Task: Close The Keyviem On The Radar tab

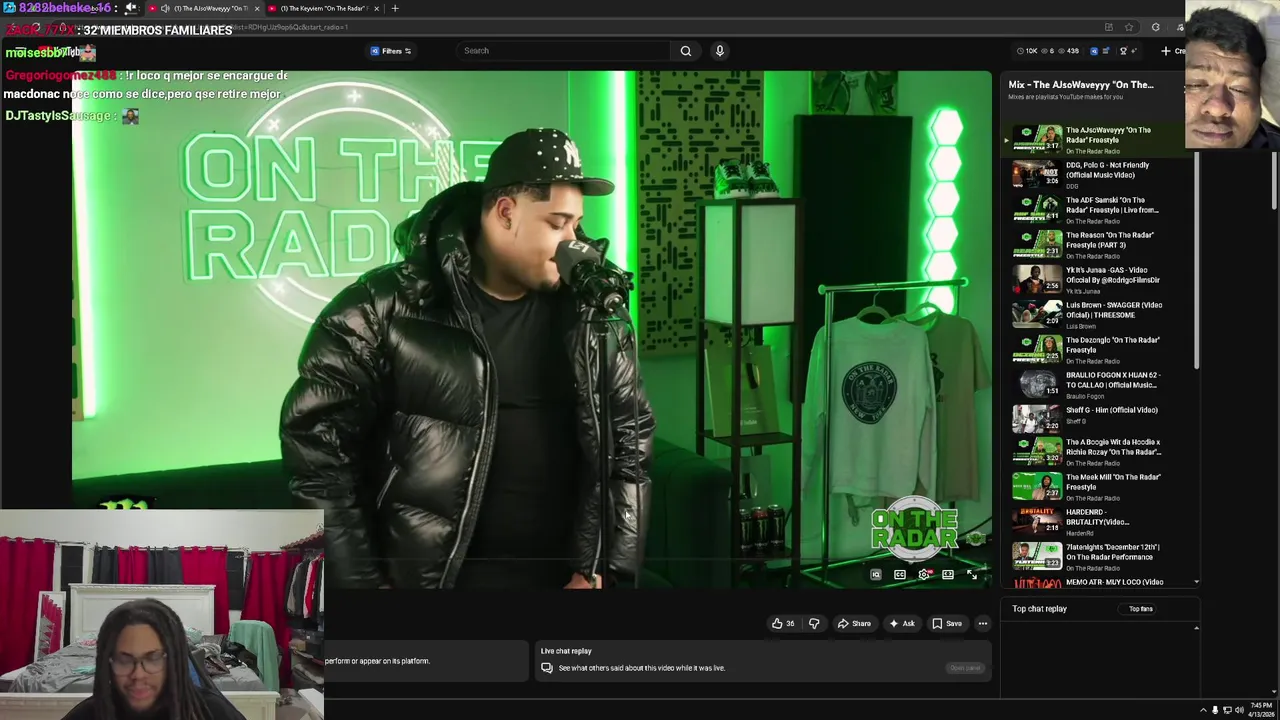Action: 377,8
